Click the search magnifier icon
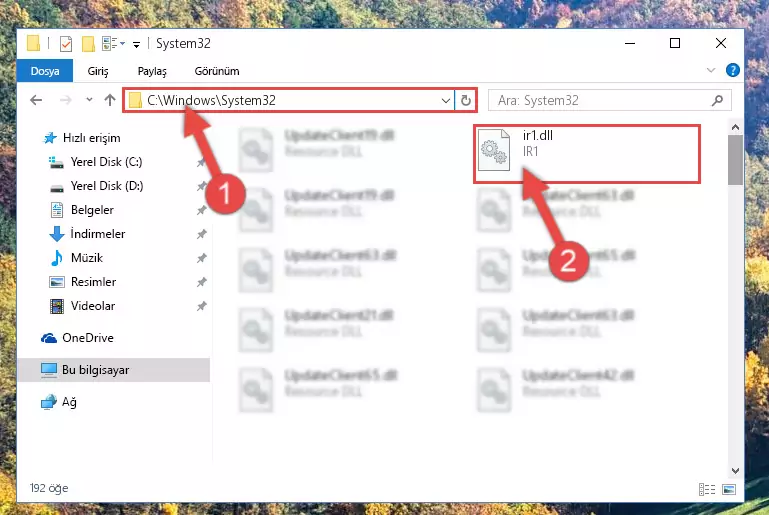 tap(718, 101)
